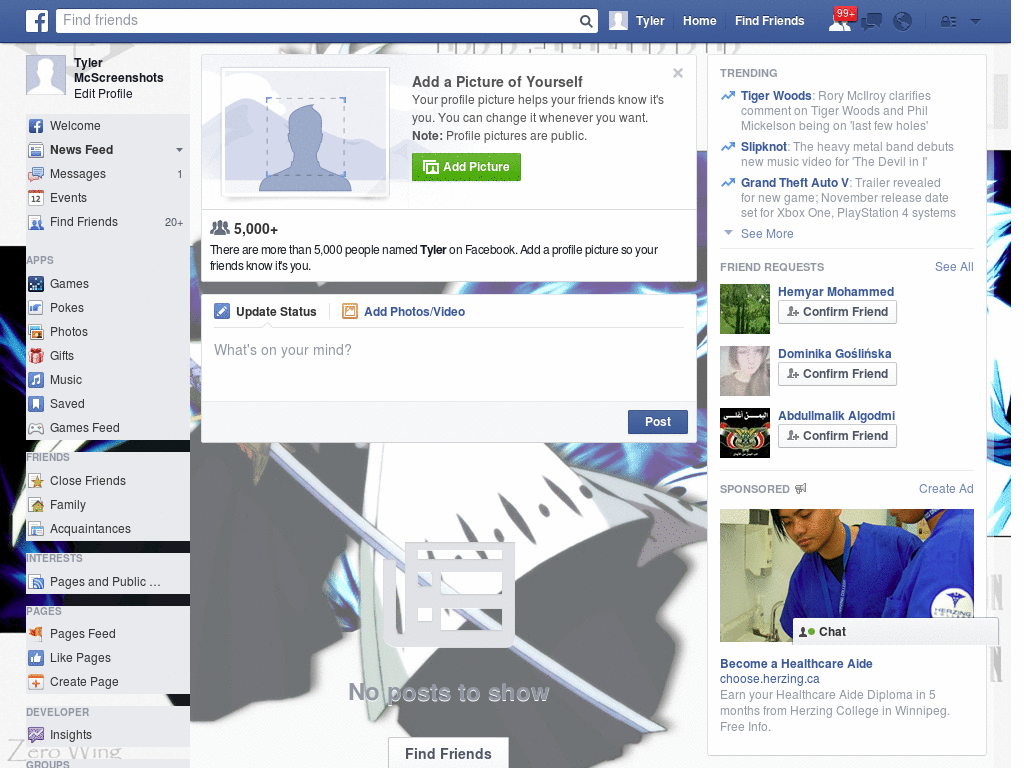Open Become a Healthcare Aide ad link

tap(796, 664)
